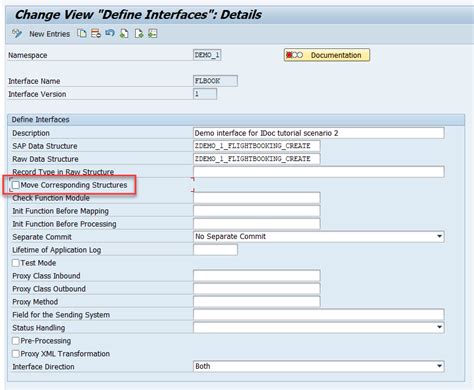The width and height of the screenshot is (474, 390).
Task: Click Field for the Sending System input
Action: pyautogui.click(x=319, y=315)
